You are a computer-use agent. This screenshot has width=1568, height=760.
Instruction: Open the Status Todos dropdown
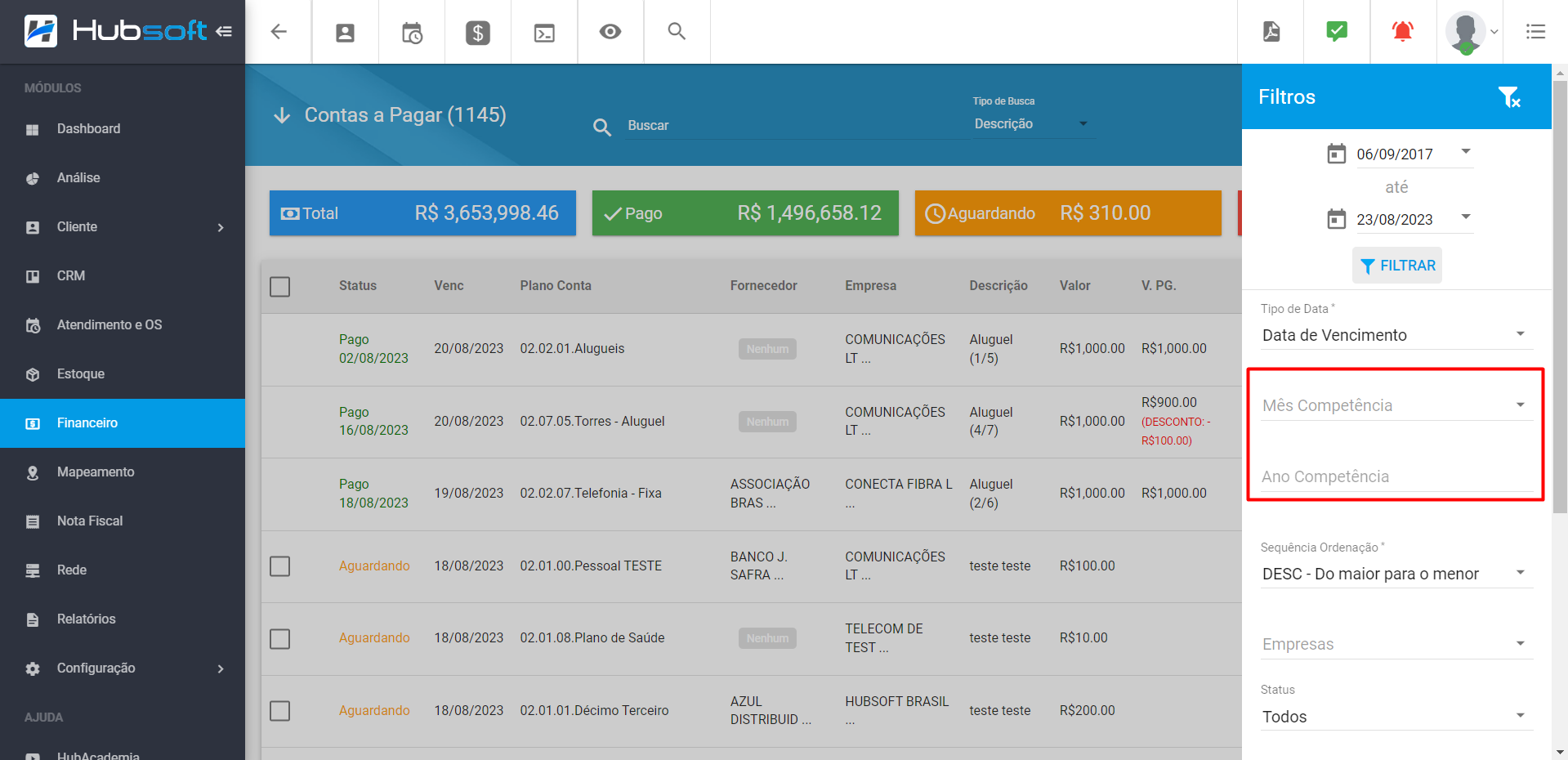[1396, 717]
